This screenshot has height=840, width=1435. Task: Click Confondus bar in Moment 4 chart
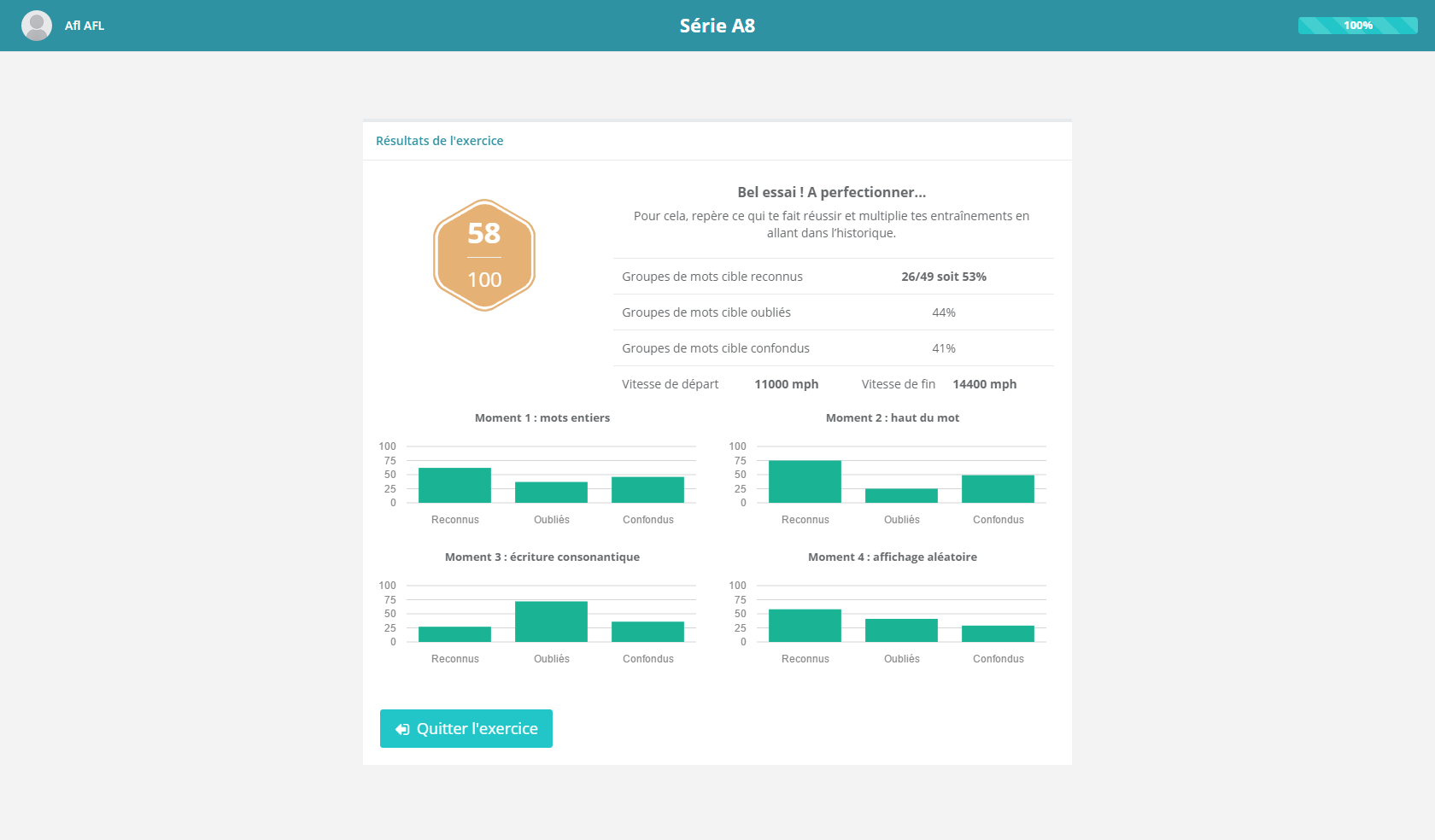[x=998, y=633]
